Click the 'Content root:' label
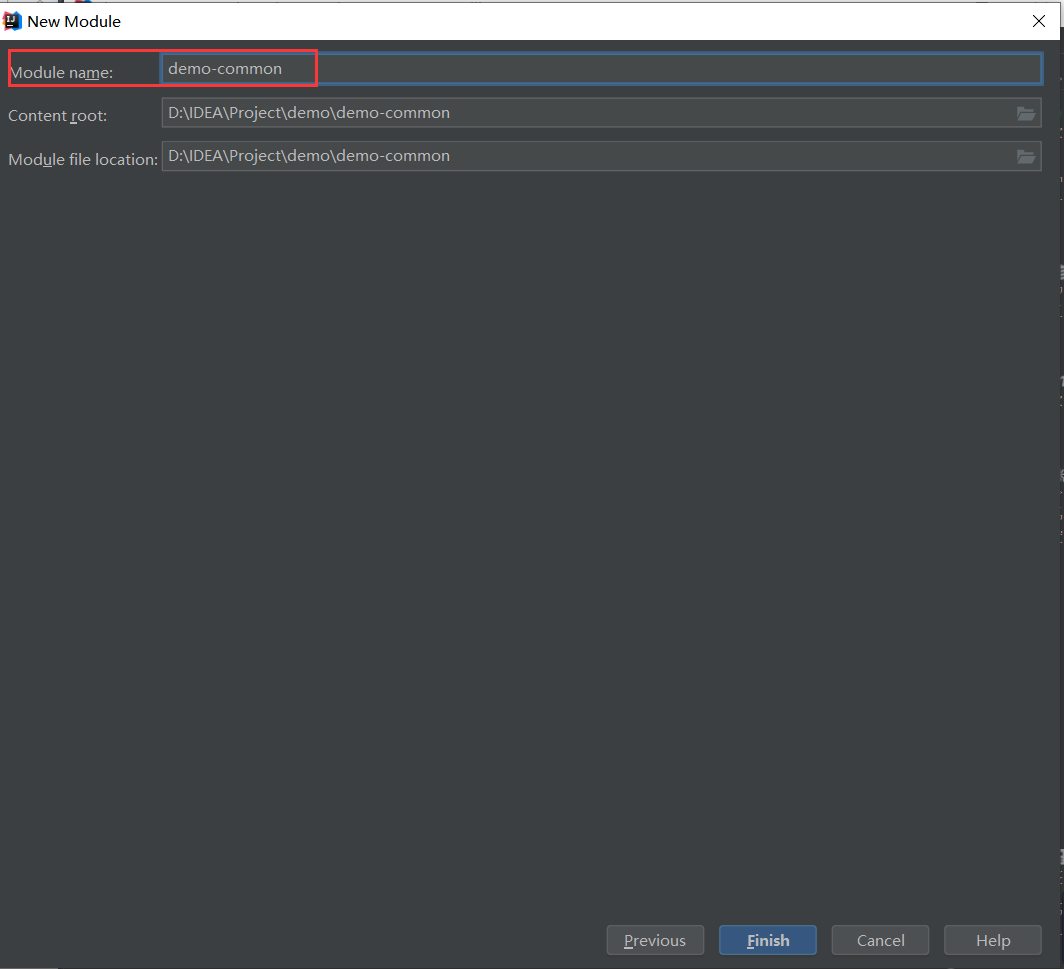 [58, 116]
